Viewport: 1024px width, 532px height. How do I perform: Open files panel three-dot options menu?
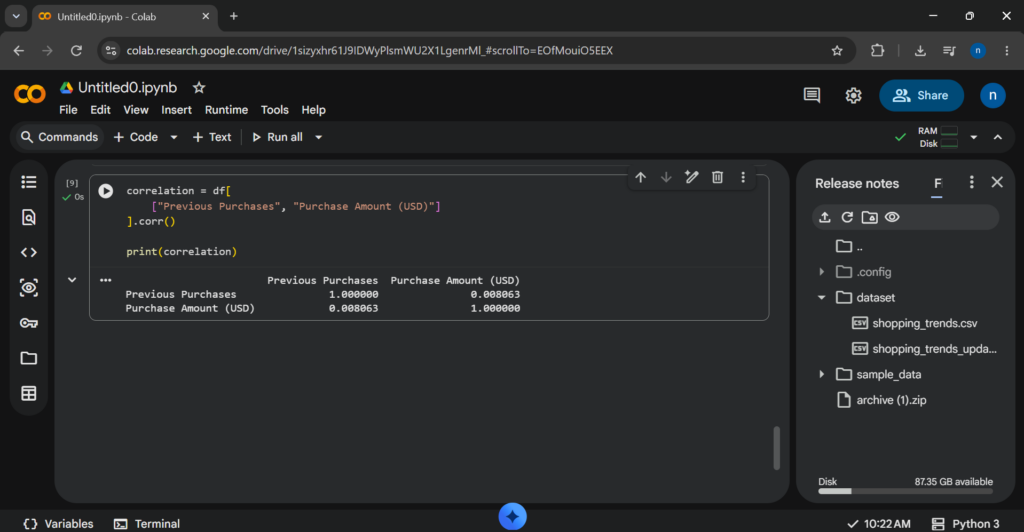pyautogui.click(x=971, y=183)
